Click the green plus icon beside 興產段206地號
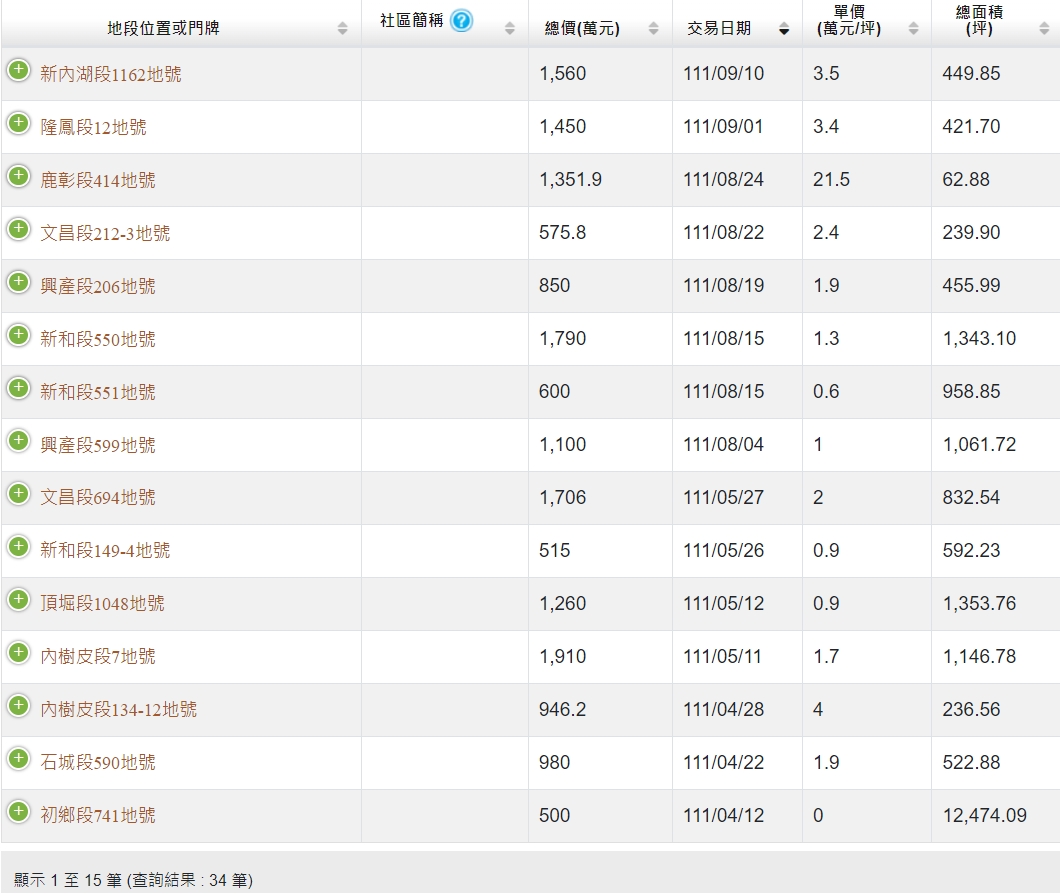1060x894 pixels. click(x=19, y=282)
